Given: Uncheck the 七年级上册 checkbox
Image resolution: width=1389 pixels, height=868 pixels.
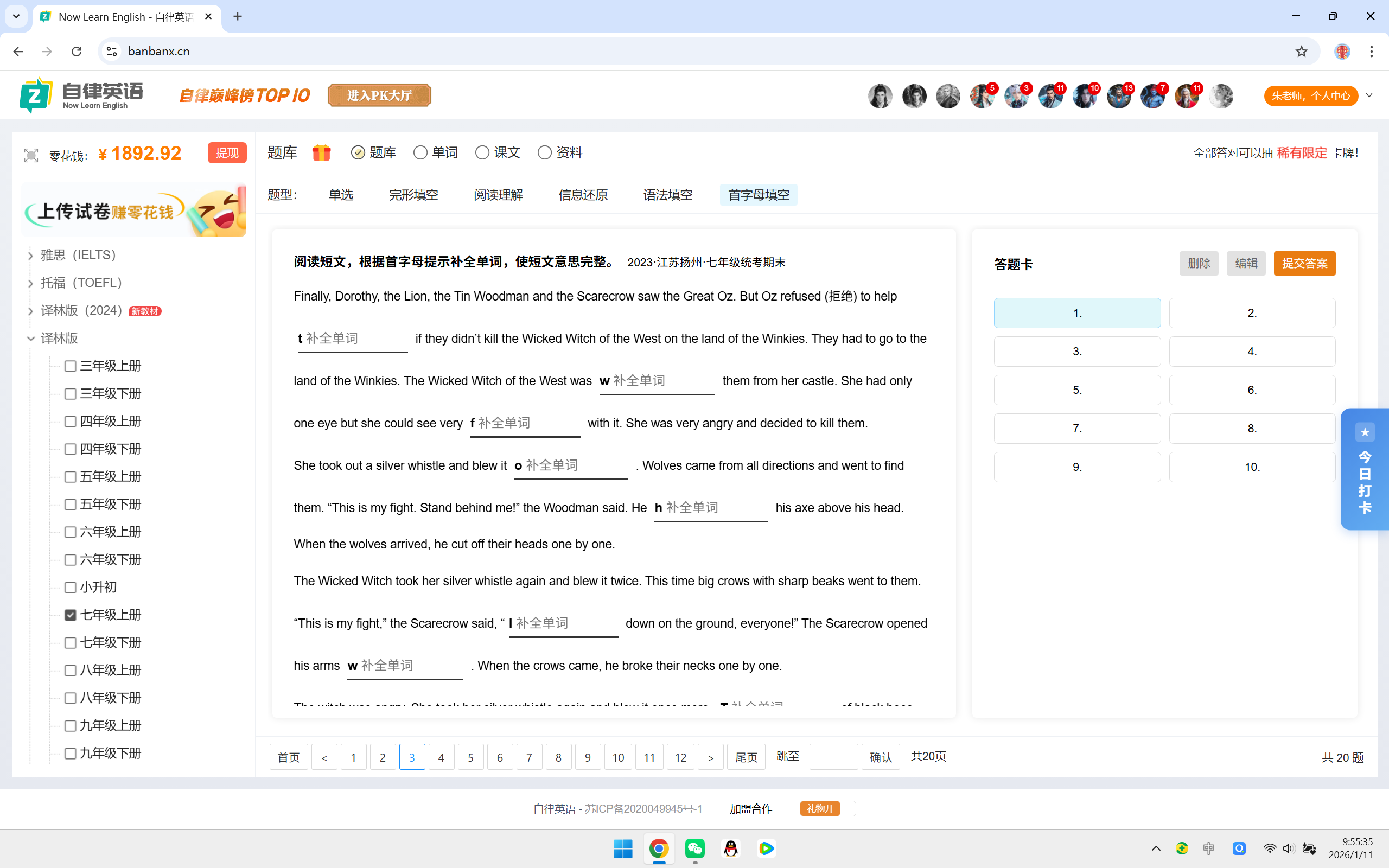Looking at the screenshot, I should (71, 615).
